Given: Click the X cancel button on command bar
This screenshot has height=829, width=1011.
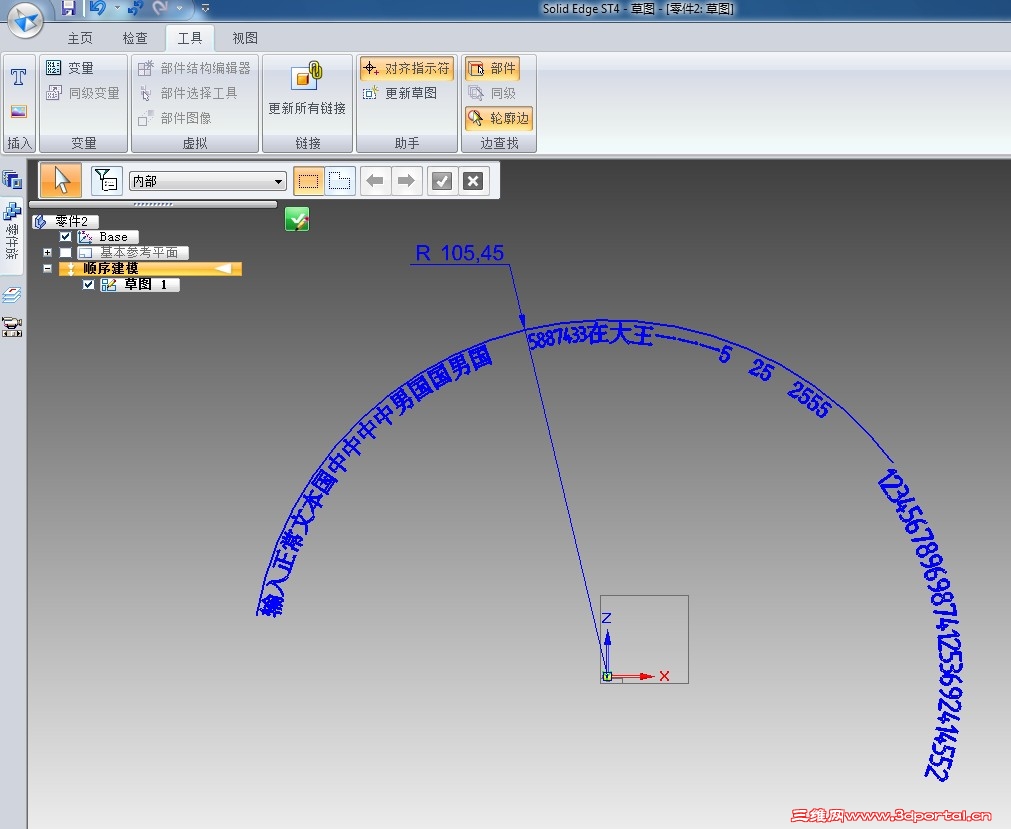Looking at the screenshot, I should [x=473, y=181].
